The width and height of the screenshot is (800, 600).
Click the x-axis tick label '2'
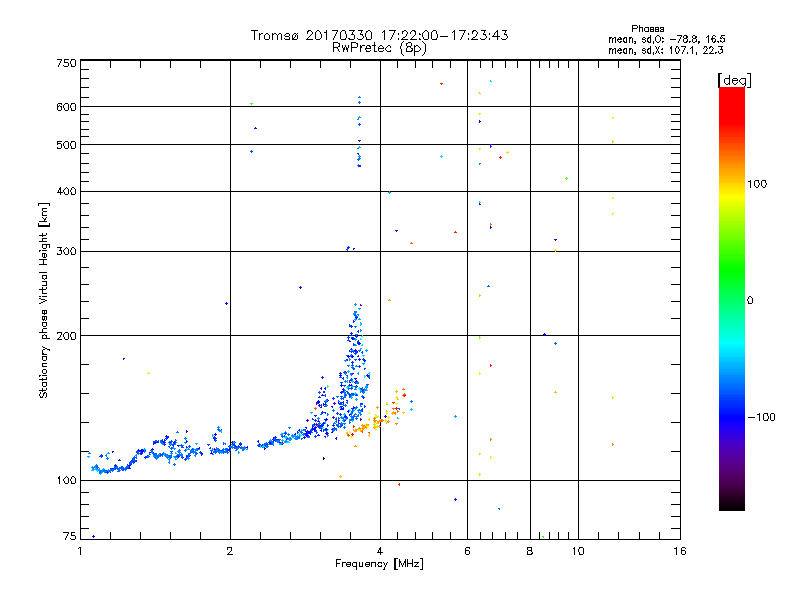point(230,551)
